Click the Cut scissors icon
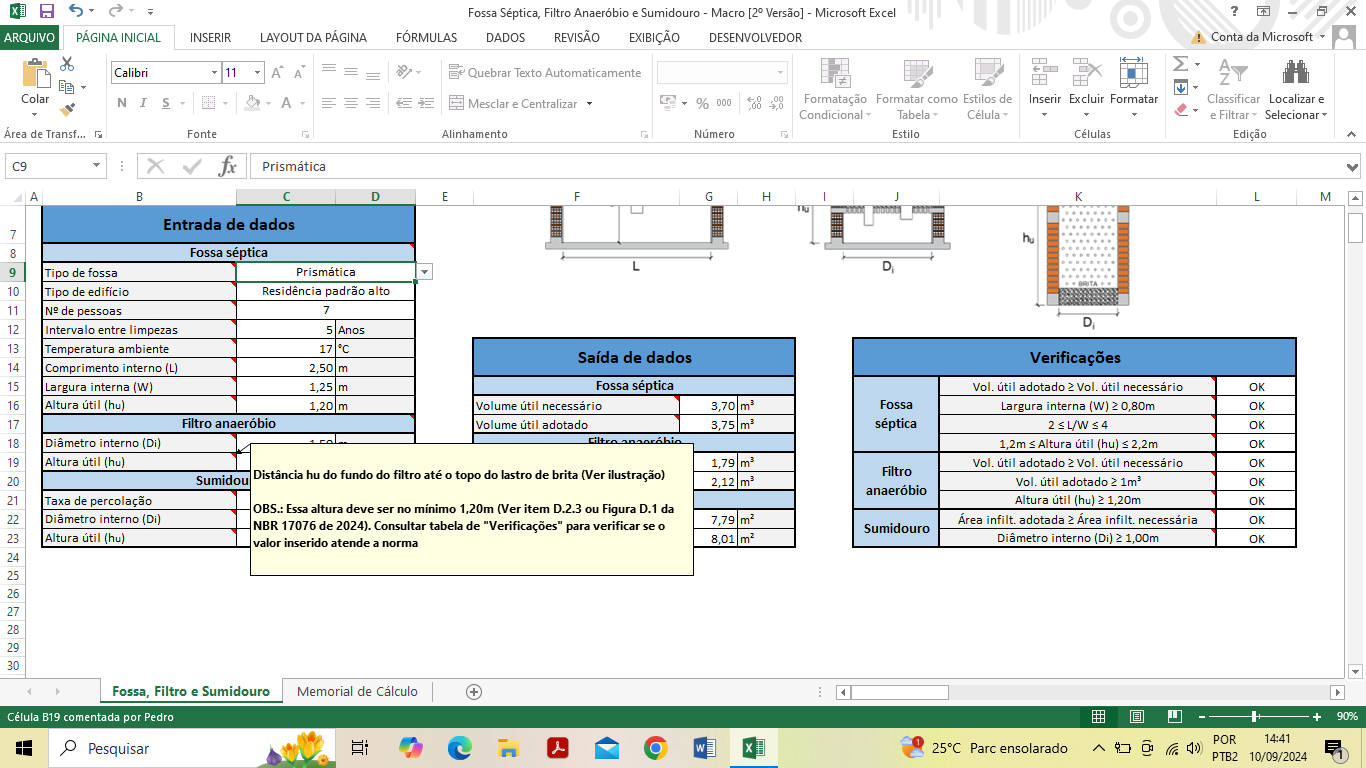This screenshot has width=1366, height=768. (x=67, y=64)
